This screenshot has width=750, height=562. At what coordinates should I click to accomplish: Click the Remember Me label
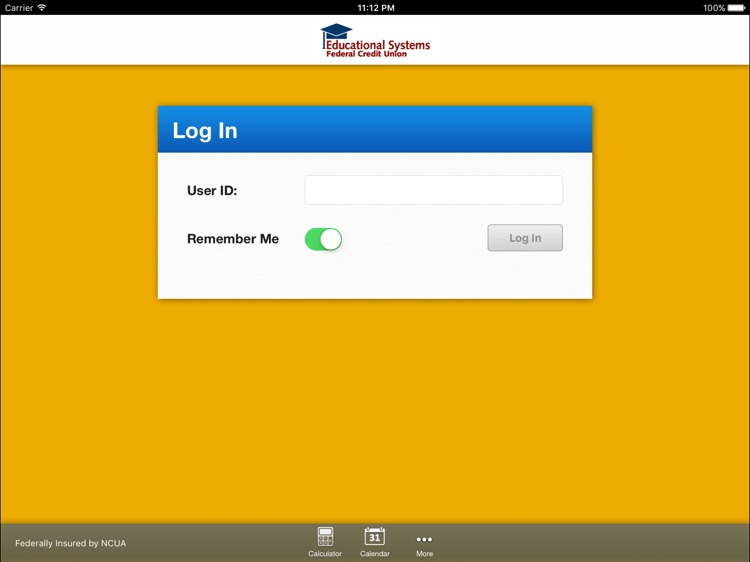[233, 239]
